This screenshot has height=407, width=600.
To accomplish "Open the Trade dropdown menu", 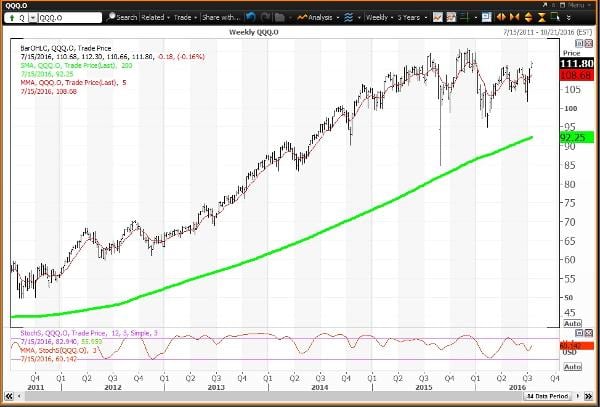I will click(185, 17).
